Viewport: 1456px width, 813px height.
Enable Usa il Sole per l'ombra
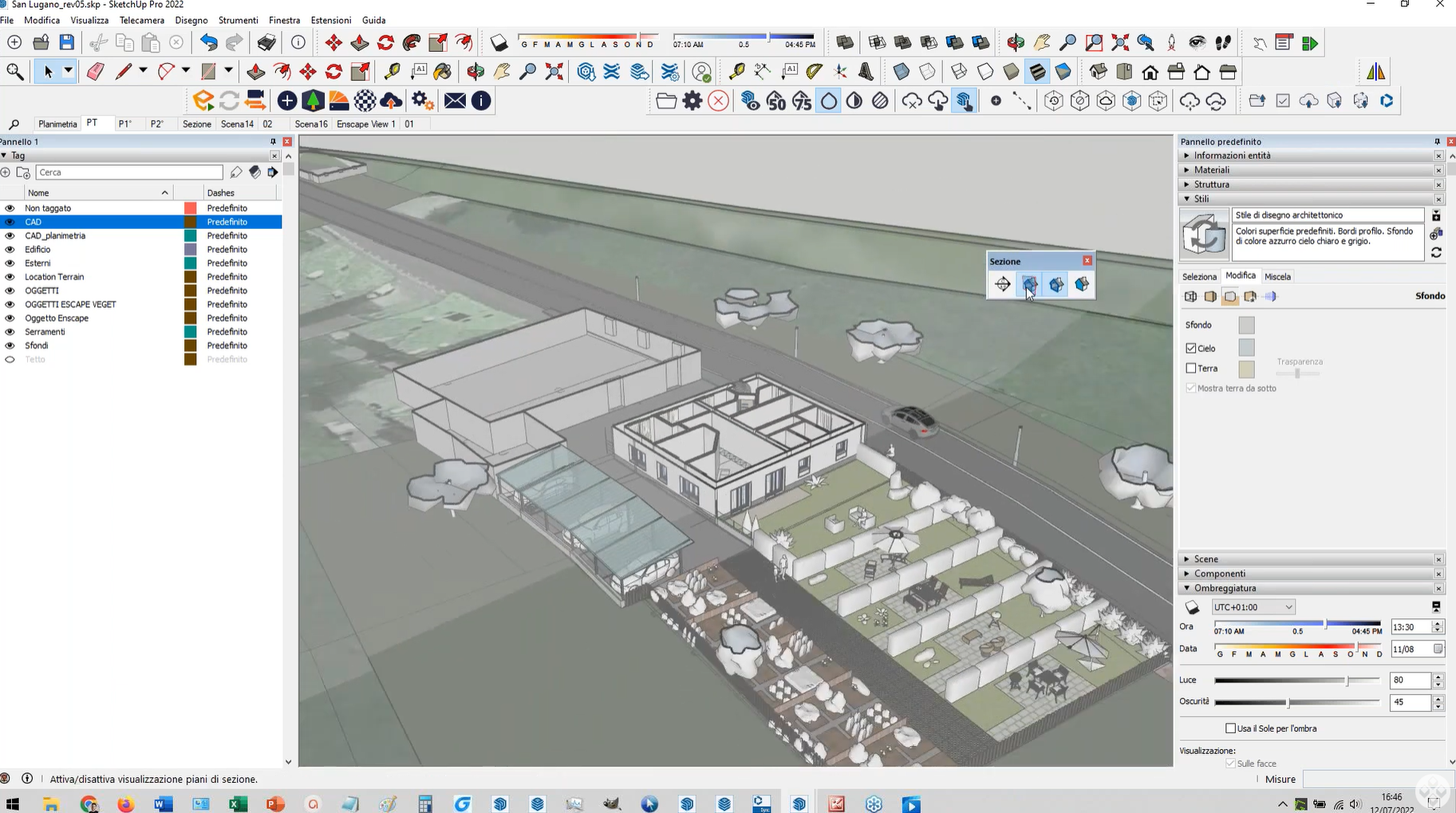(1230, 728)
